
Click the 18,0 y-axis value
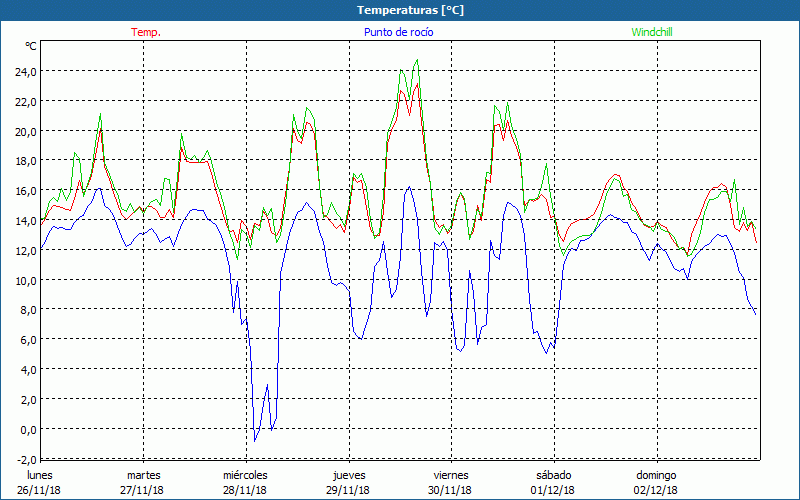(x=26, y=161)
